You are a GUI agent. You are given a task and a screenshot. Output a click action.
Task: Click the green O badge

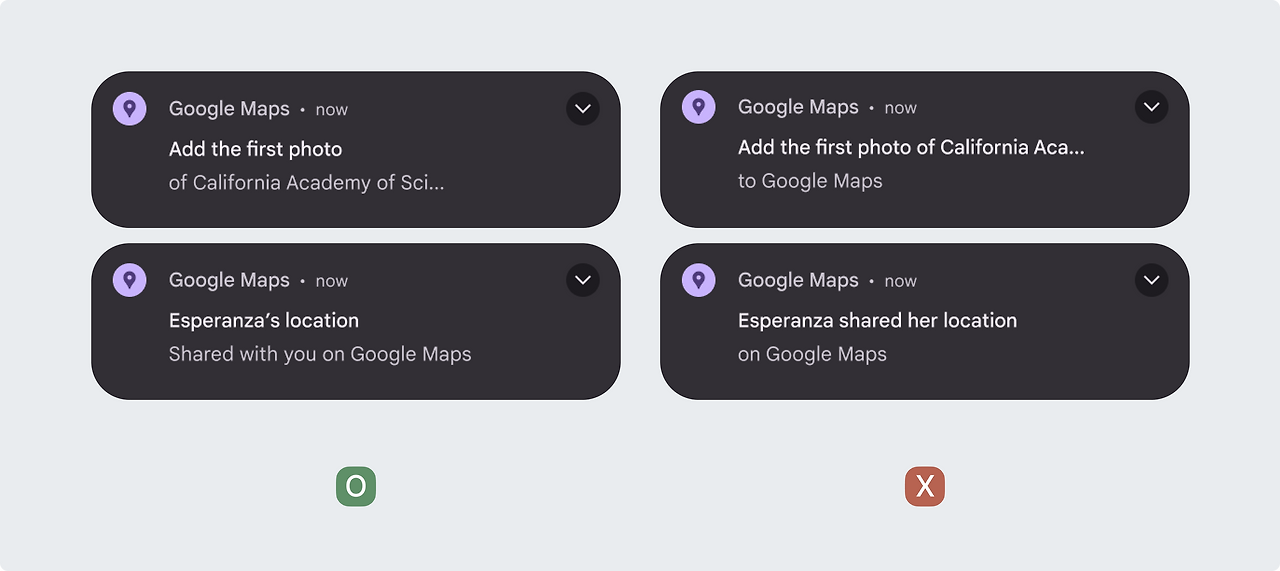[x=356, y=487]
